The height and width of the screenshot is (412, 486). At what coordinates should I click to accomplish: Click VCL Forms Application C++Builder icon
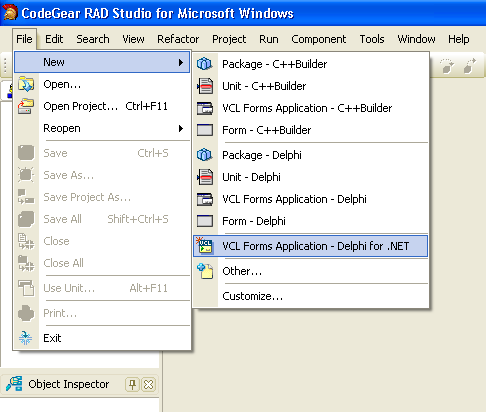coord(205,108)
